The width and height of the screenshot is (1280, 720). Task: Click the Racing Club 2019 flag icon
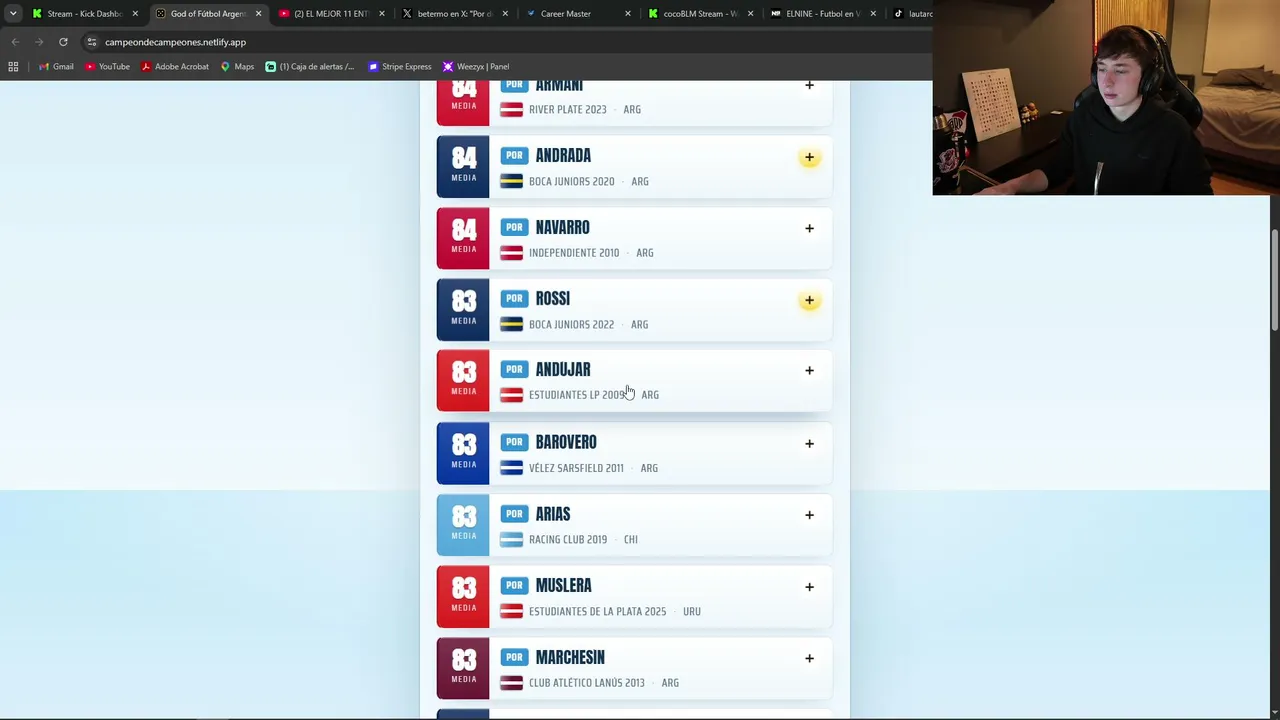511,539
